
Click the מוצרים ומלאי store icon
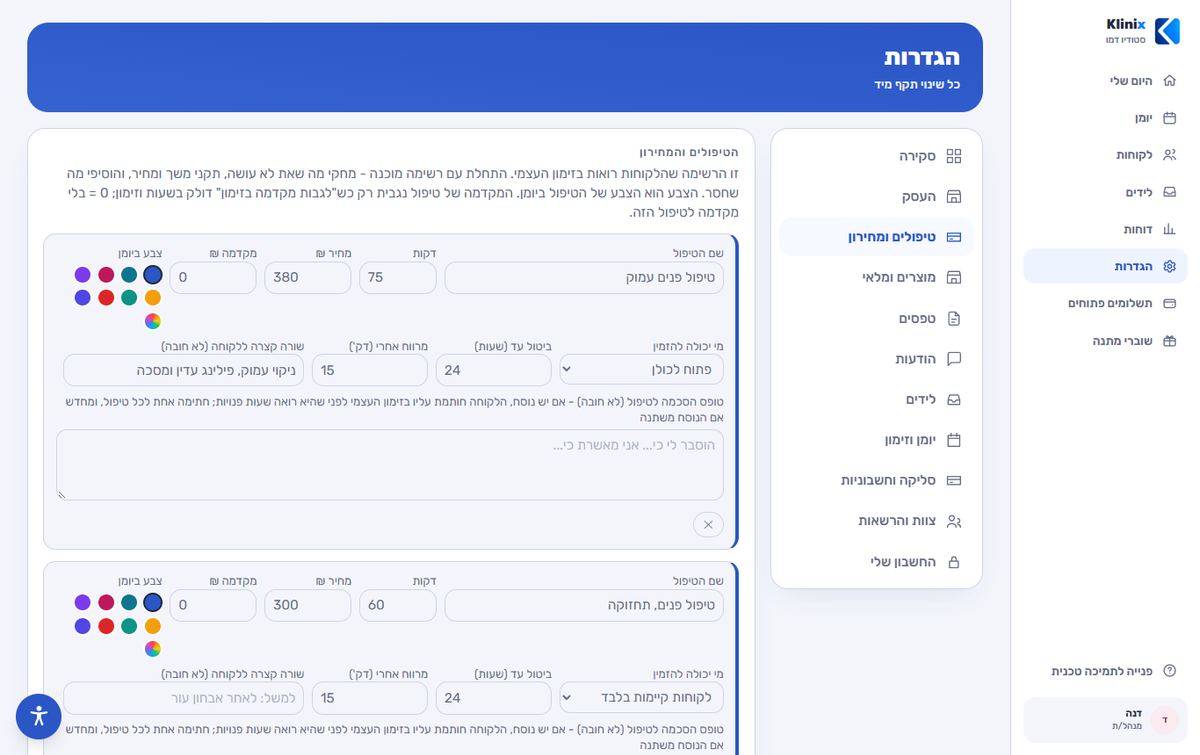(x=954, y=277)
